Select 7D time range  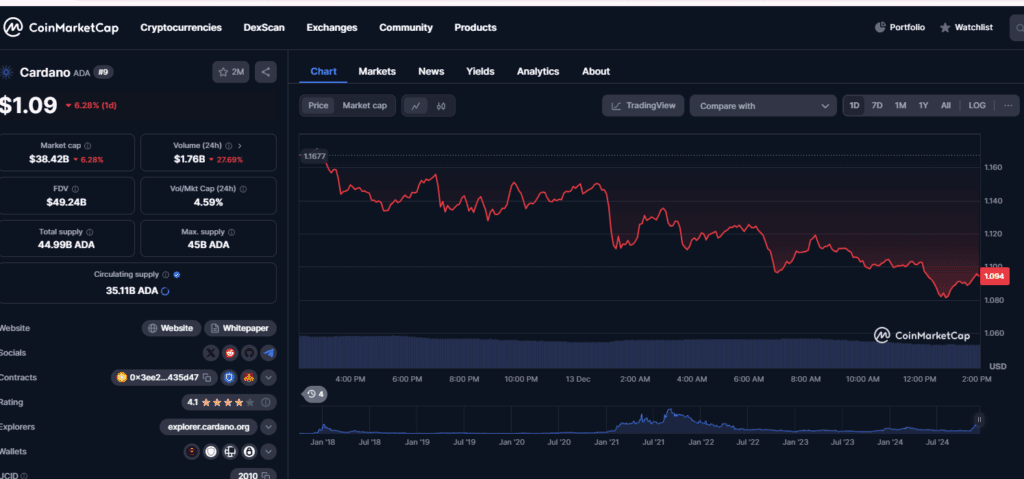click(877, 105)
